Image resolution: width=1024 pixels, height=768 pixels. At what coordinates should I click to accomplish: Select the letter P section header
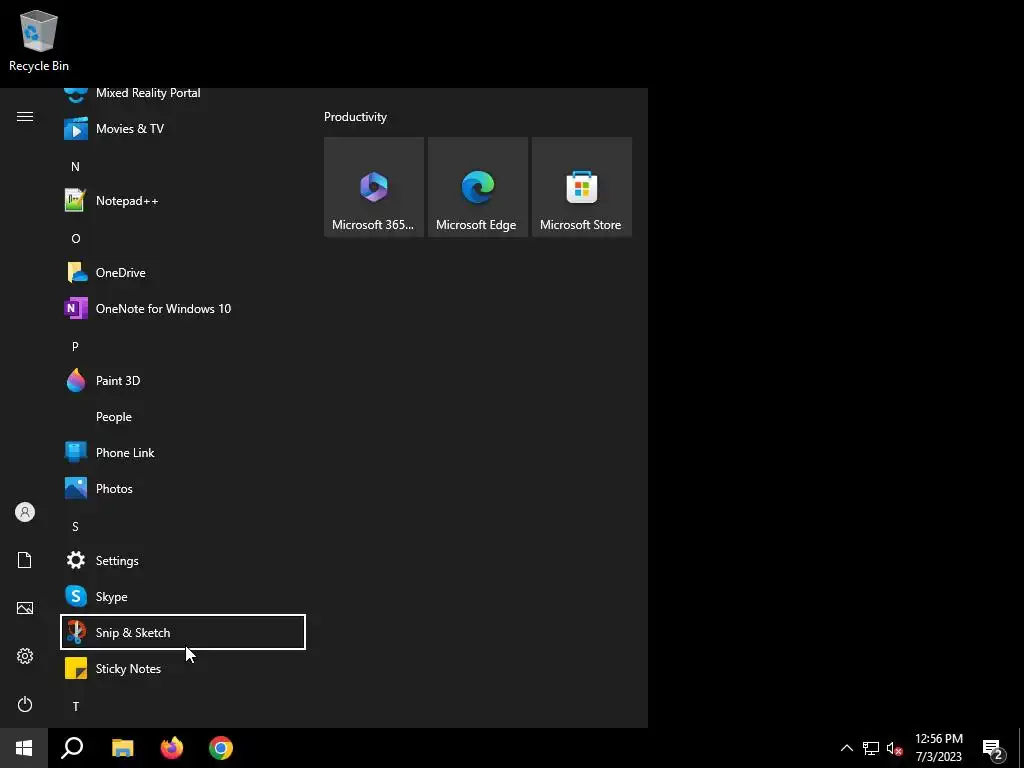pos(75,346)
